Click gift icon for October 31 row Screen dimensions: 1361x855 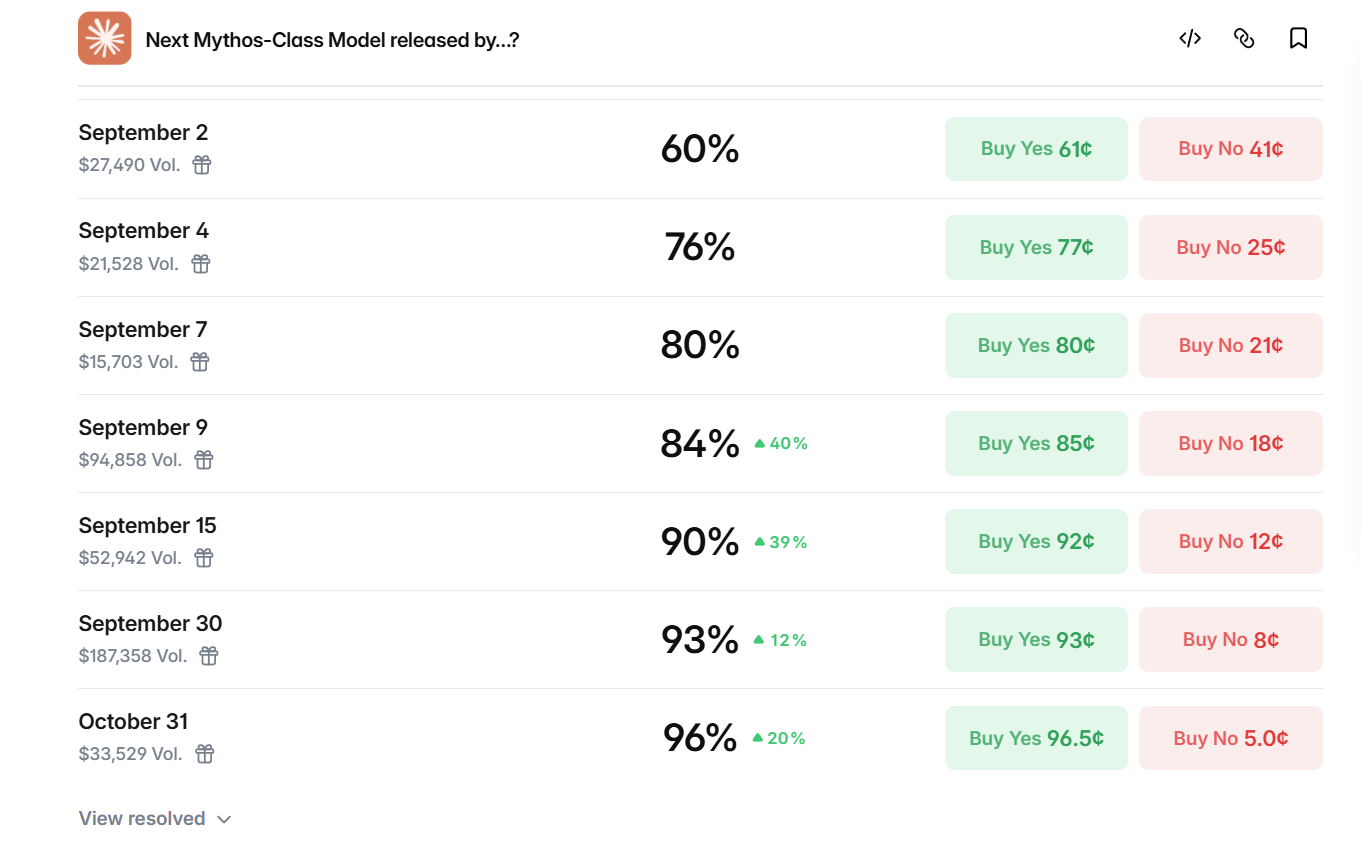205,754
